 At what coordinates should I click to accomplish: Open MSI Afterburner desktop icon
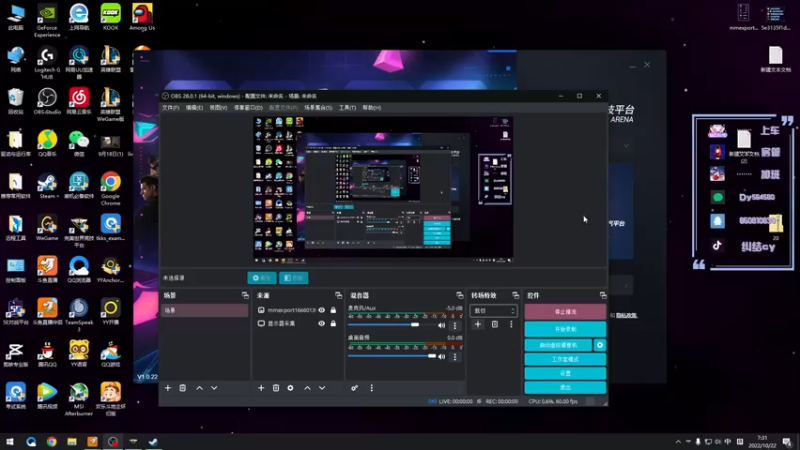[79, 399]
